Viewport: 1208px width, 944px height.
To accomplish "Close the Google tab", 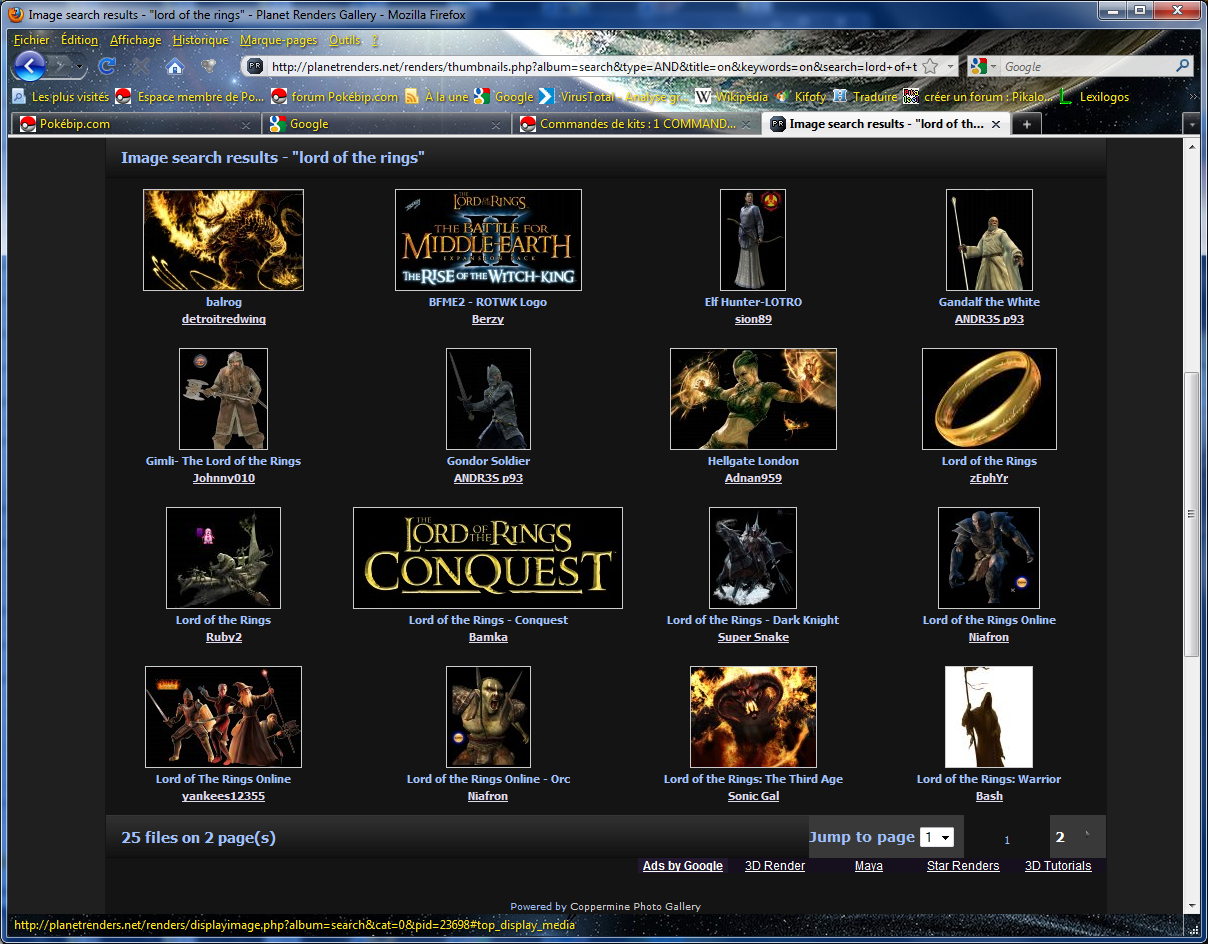I will 497,125.
